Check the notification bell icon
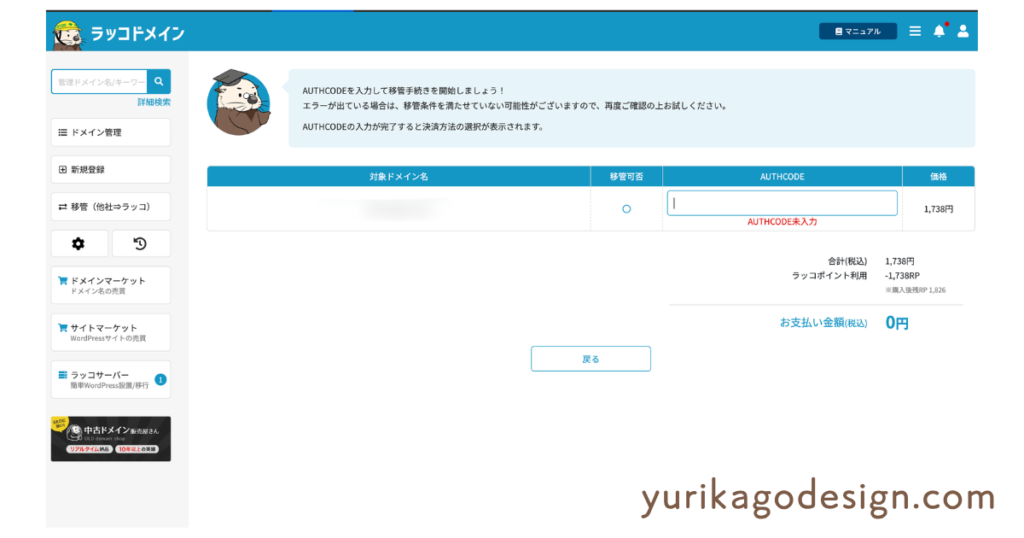 pyautogui.click(x=939, y=31)
